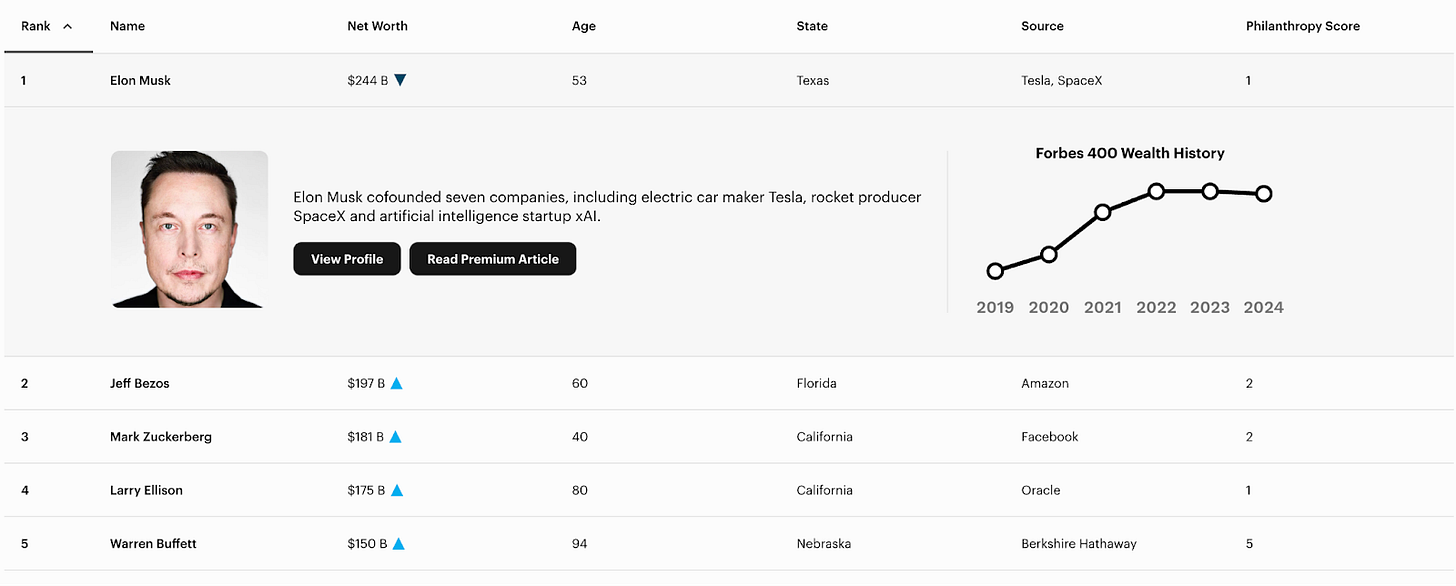Sort the table by Name column

pos(127,26)
